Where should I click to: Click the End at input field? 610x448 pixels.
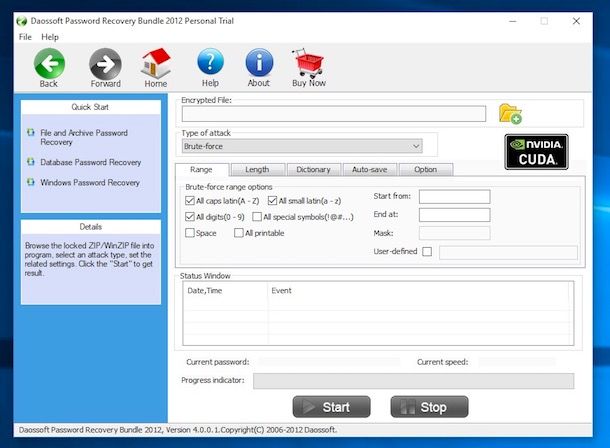coord(454,215)
